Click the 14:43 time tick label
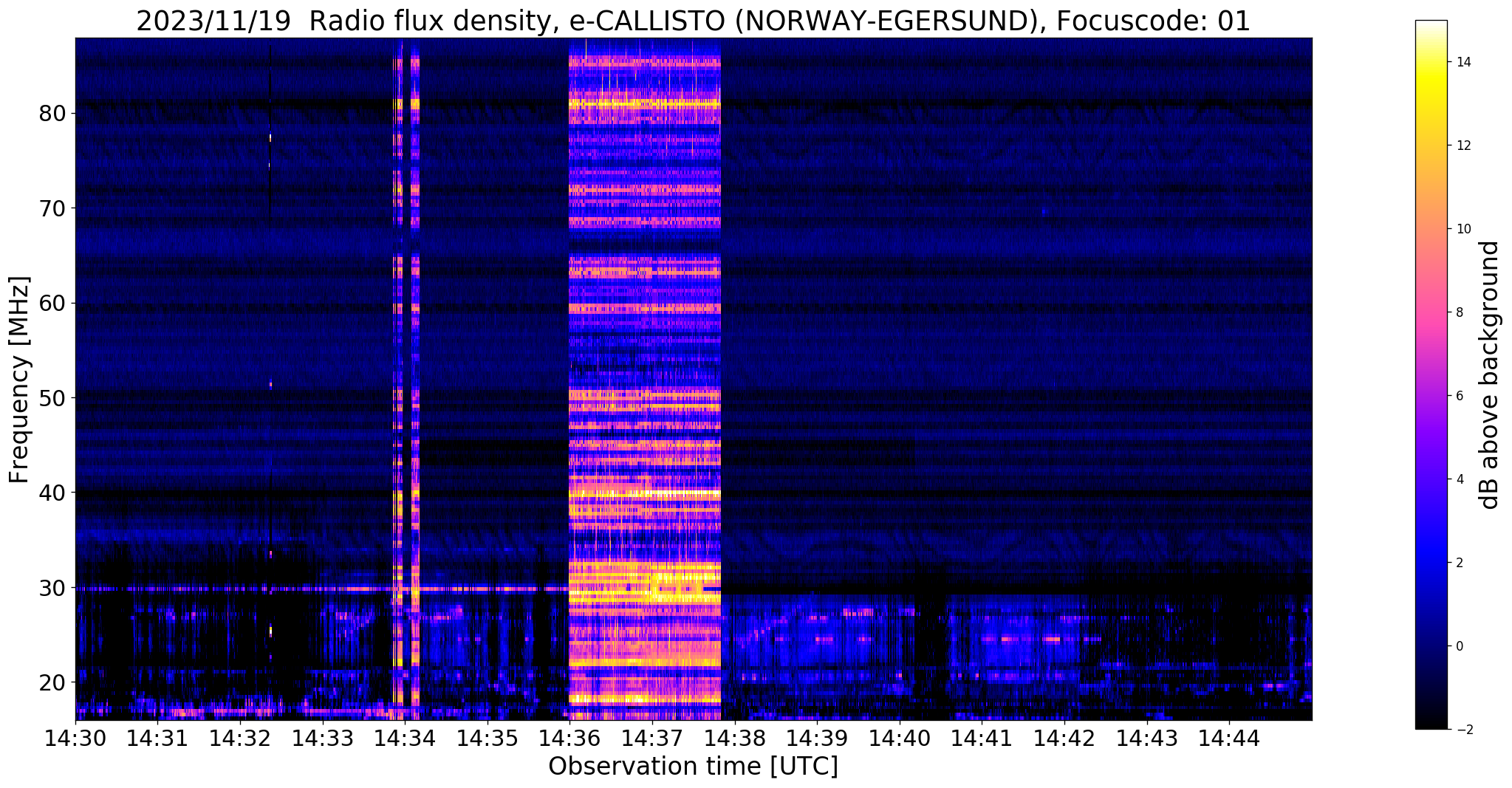Screen dimensions: 1512x788 [x=1146, y=738]
